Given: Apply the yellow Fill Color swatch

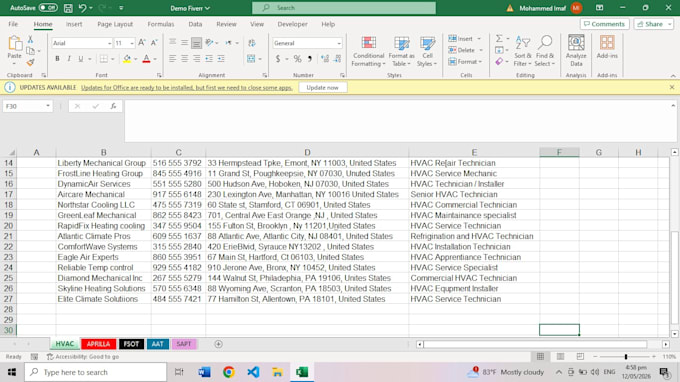Looking at the screenshot, I should pos(127,59).
